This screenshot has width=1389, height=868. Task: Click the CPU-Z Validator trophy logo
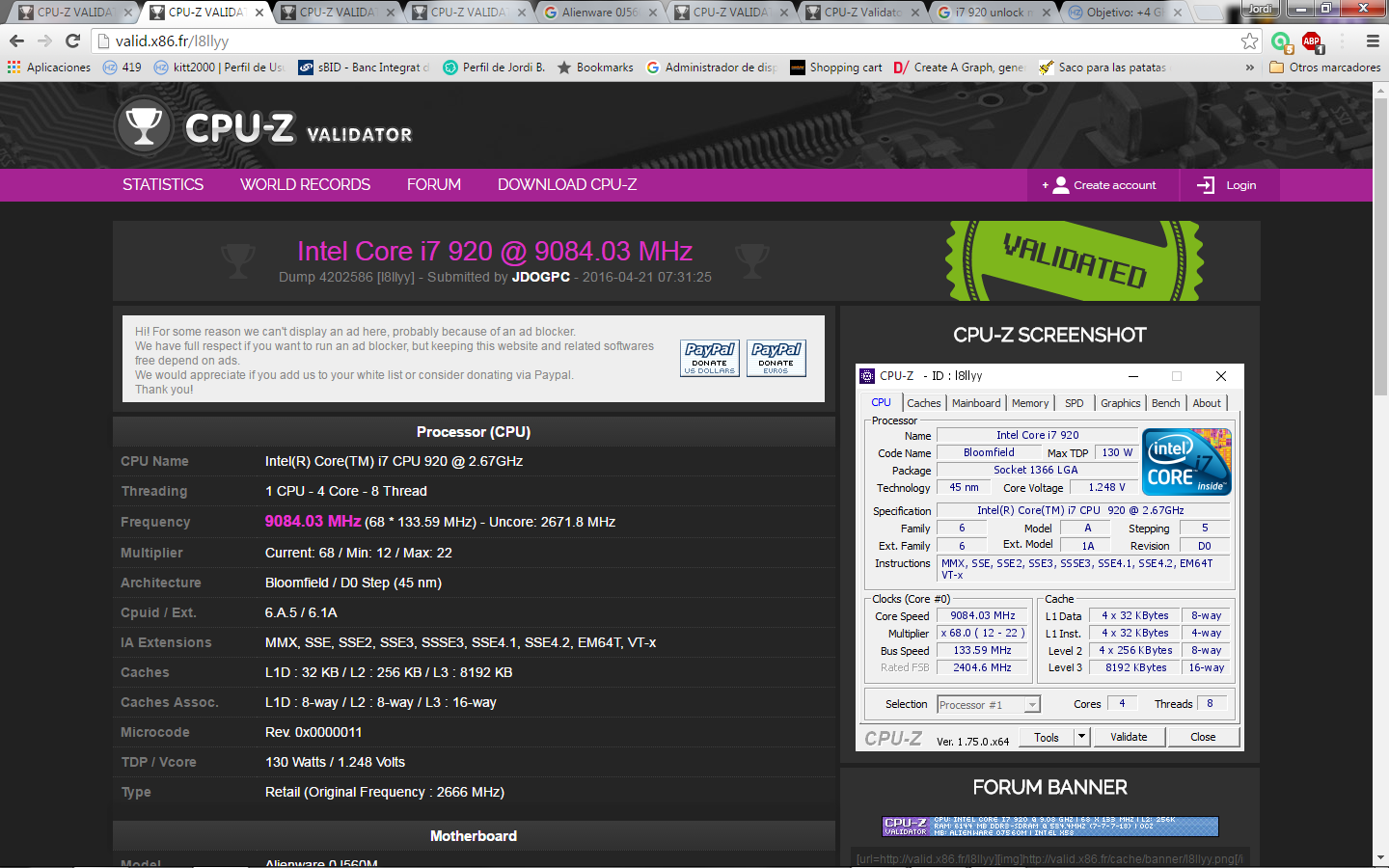144,126
